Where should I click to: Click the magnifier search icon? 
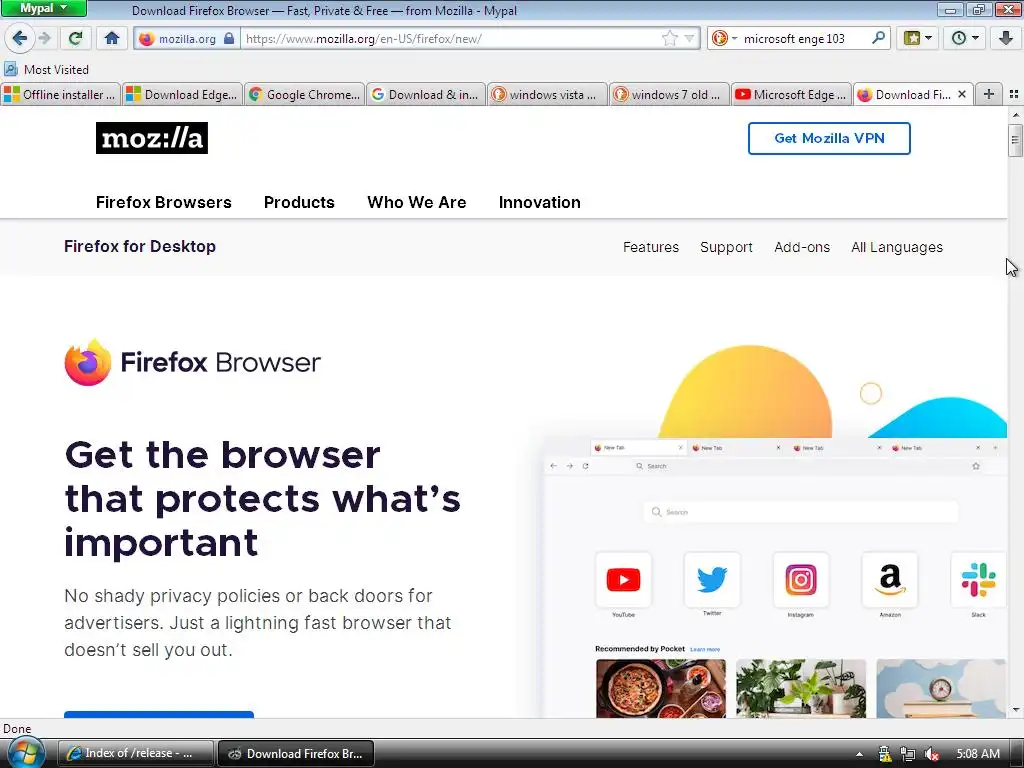click(878, 38)
